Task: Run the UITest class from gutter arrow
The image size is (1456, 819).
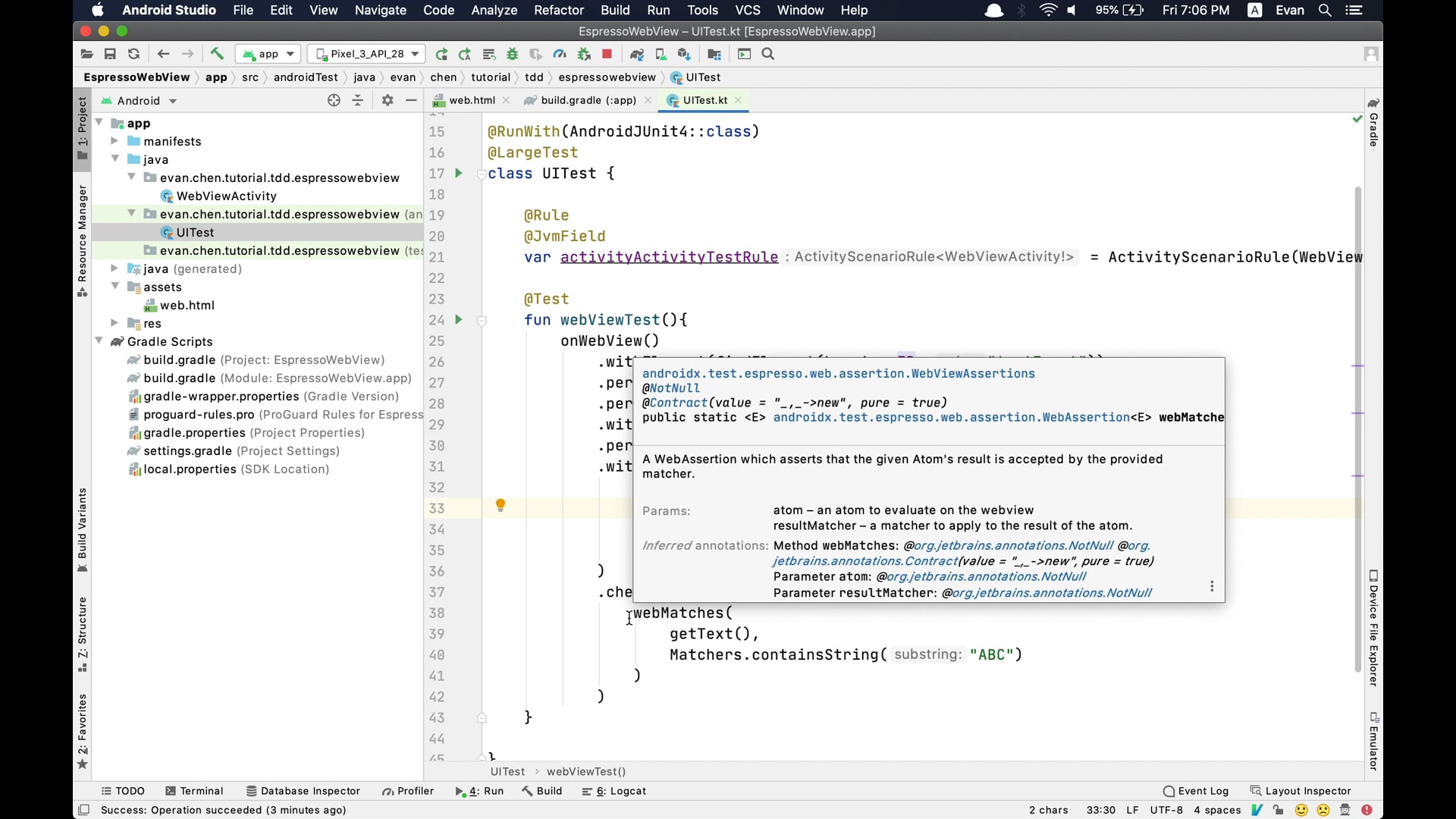Action: pos(458,174)
